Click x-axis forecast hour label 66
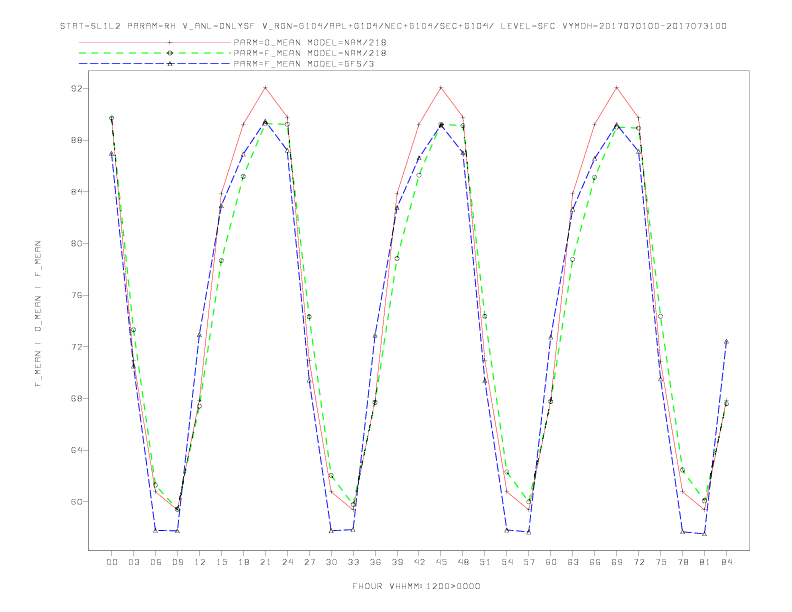792x612 pixels. (x=595, y=562)
